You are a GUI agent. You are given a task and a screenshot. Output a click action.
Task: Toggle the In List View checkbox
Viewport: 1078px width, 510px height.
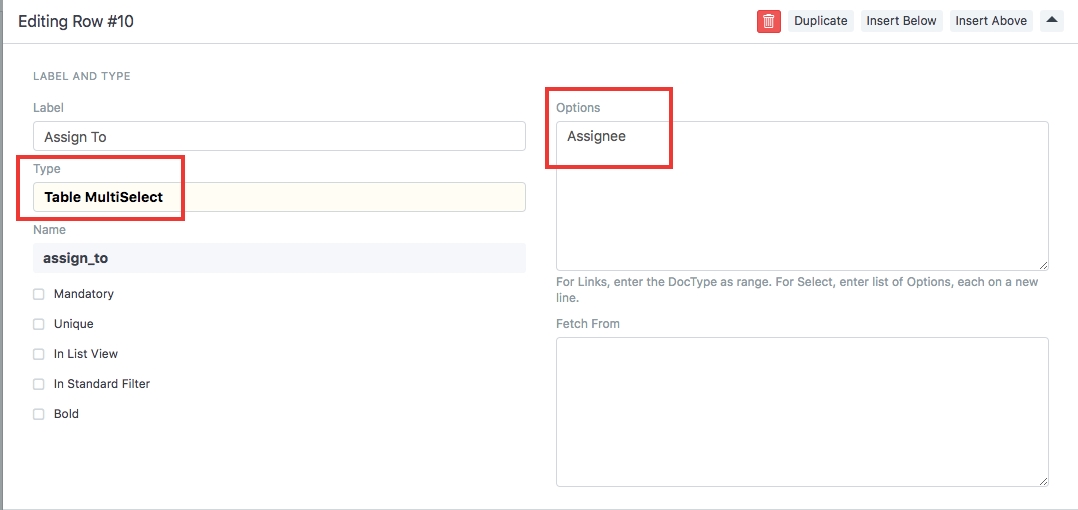39,354
